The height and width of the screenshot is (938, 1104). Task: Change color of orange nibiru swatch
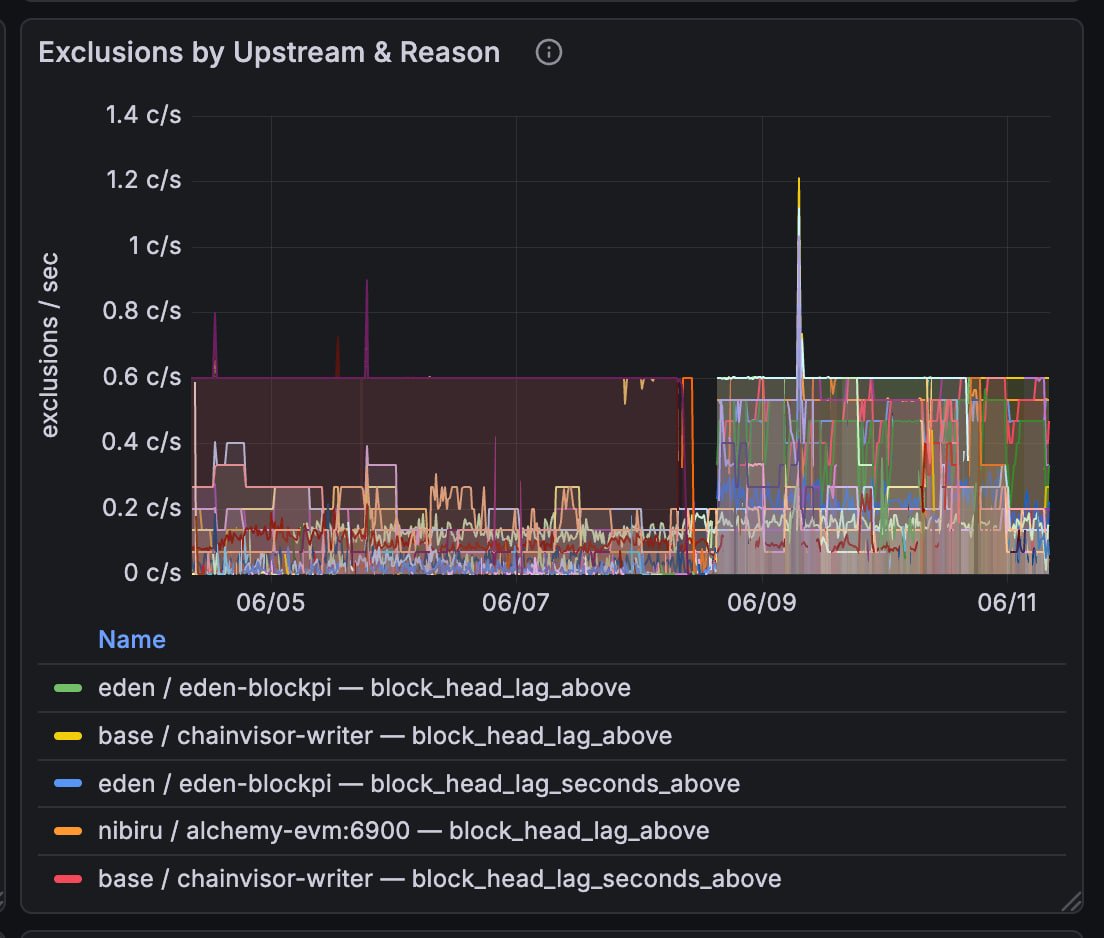[68, 831]
